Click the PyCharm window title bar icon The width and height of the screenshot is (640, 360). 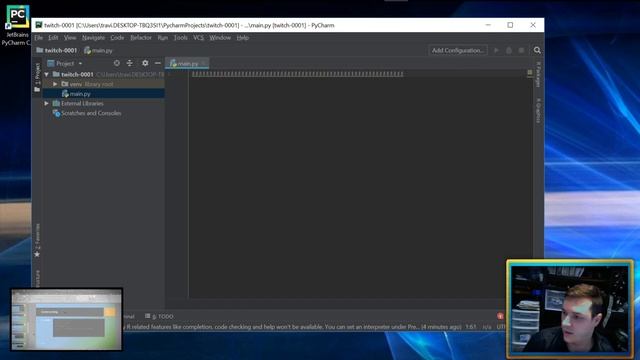pos(39,25)
